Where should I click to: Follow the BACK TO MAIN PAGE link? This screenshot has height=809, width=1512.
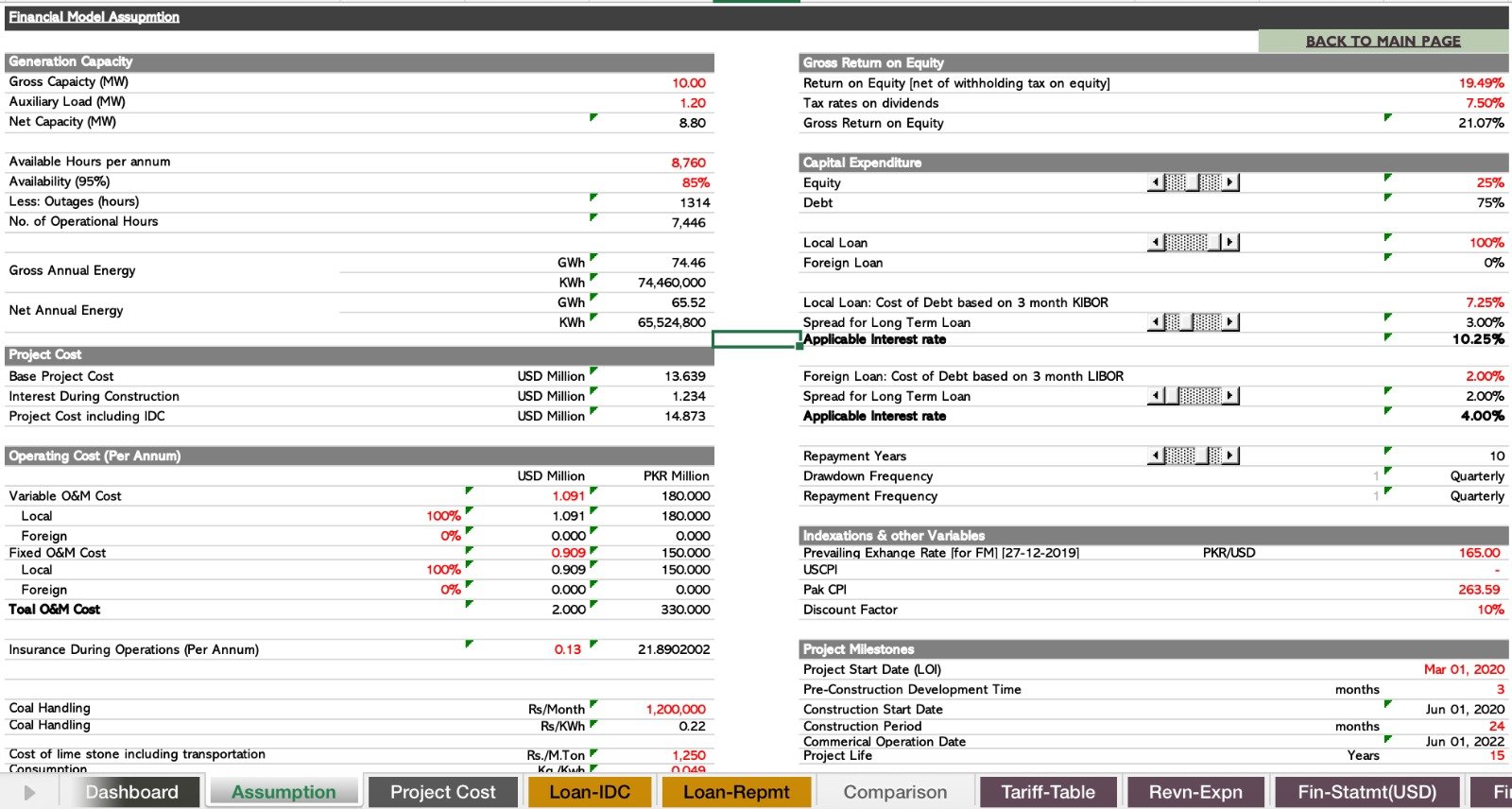(1383, 41)
